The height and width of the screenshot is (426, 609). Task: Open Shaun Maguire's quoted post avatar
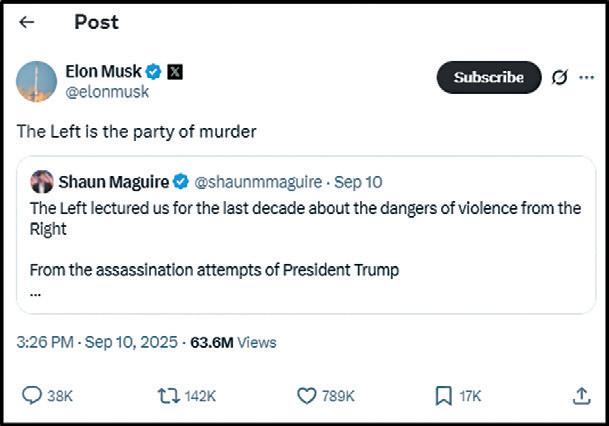click(42, 182)
